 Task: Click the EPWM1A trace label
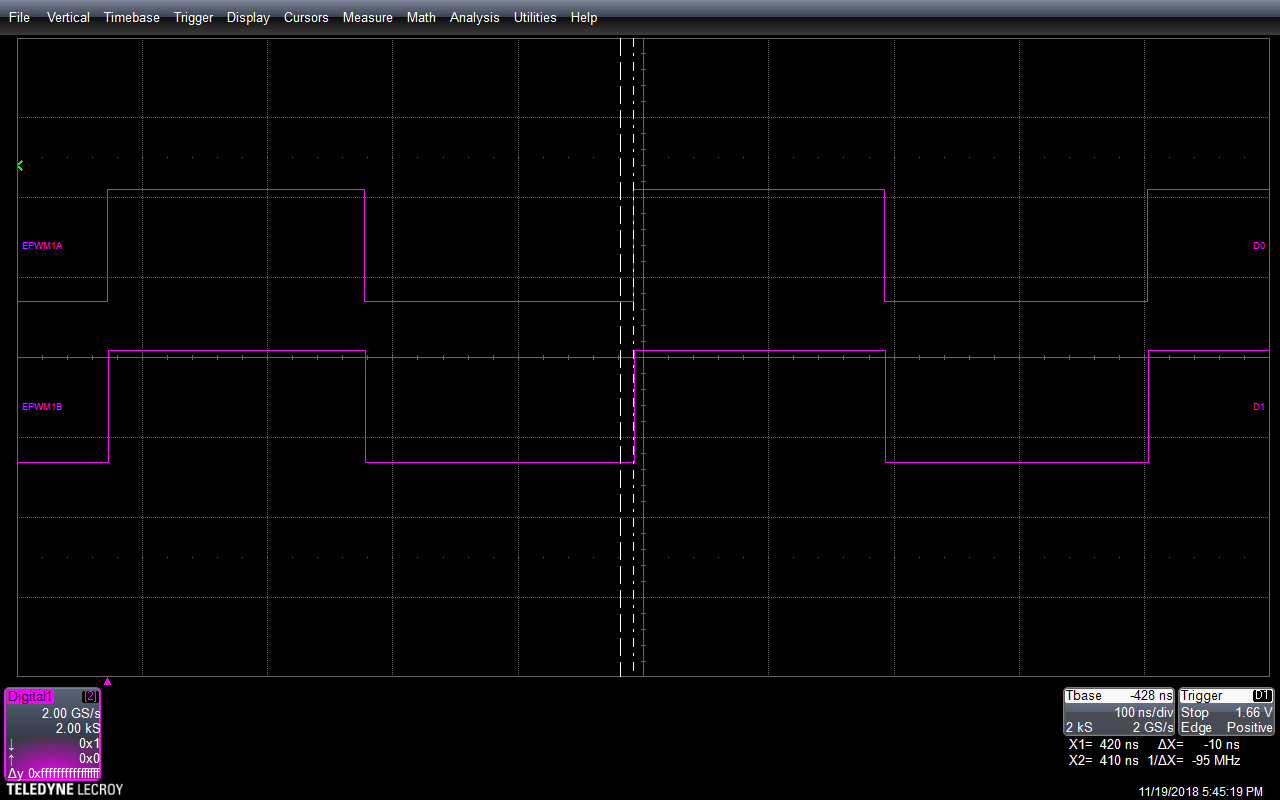coord(42,246)
